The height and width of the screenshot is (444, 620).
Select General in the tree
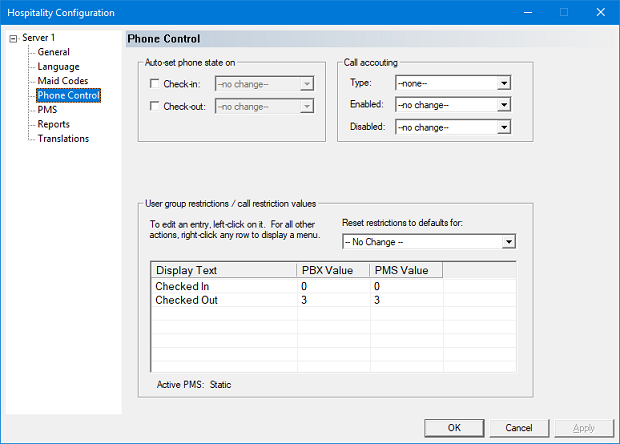[53, 52]
